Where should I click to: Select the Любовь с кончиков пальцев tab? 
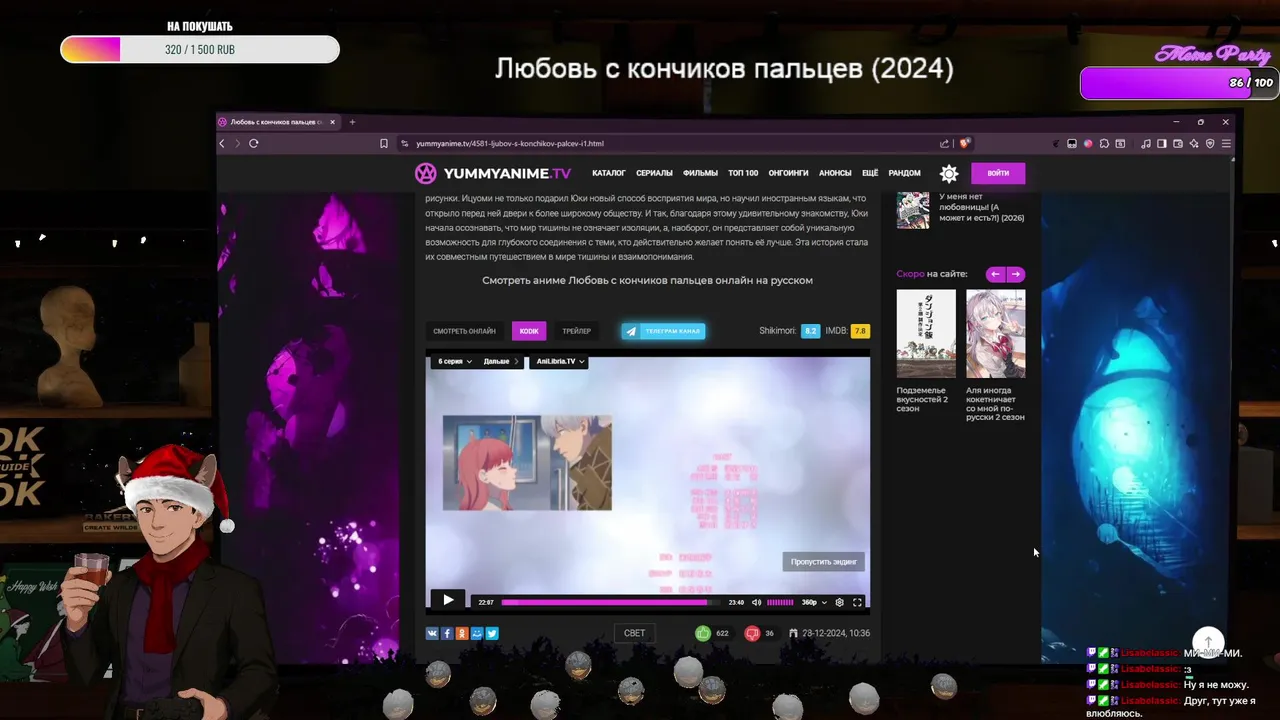tap(279, 122)
